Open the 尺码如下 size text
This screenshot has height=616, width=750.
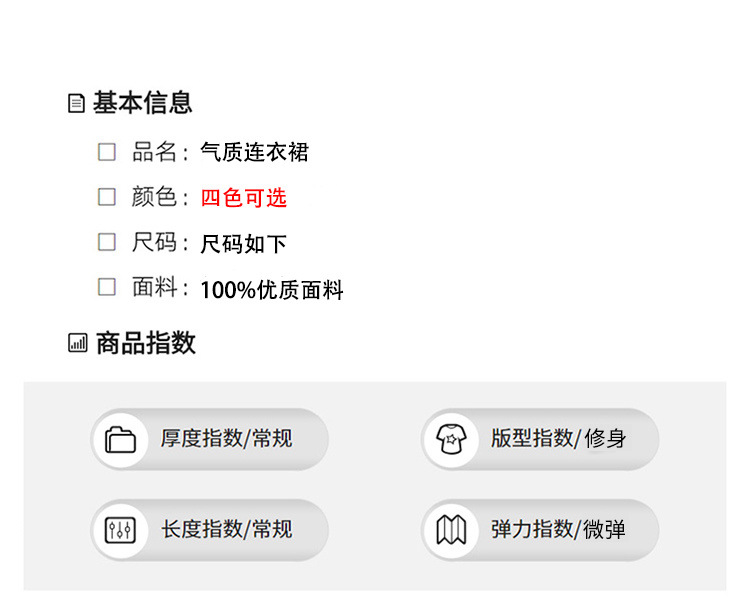tap(244, 244)
